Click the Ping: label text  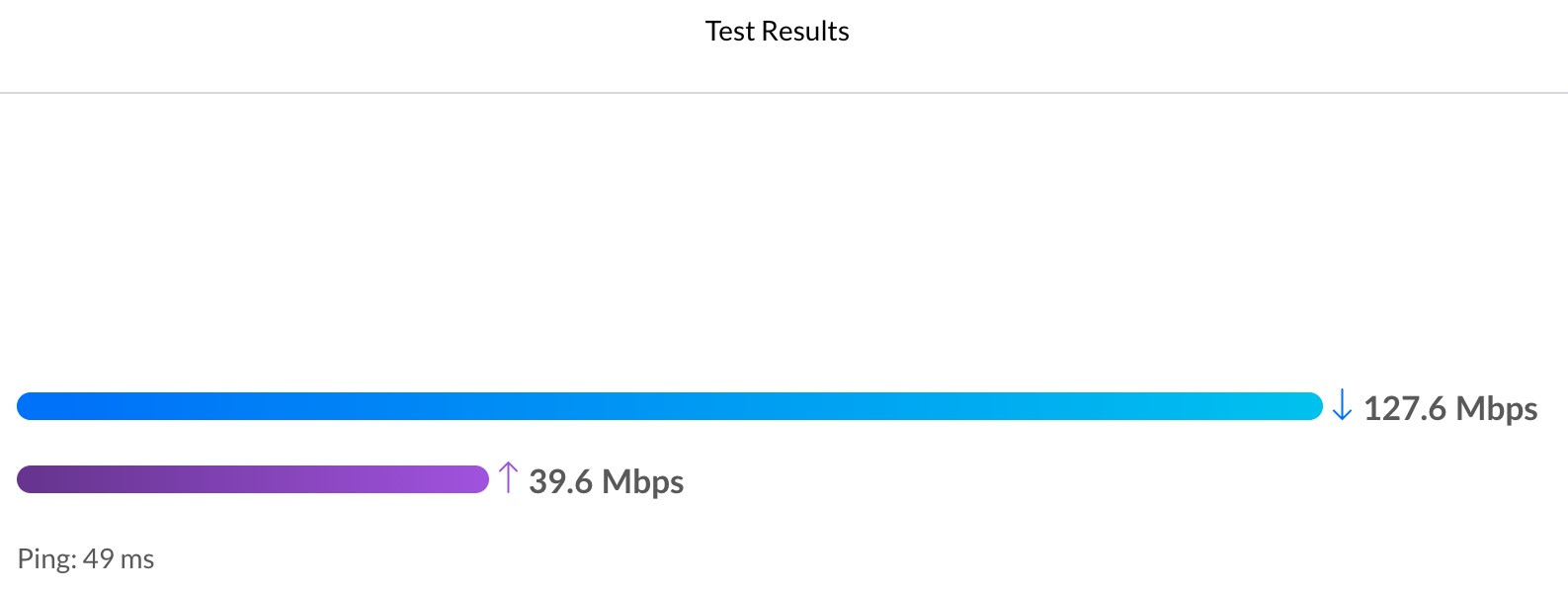point(46,558)
